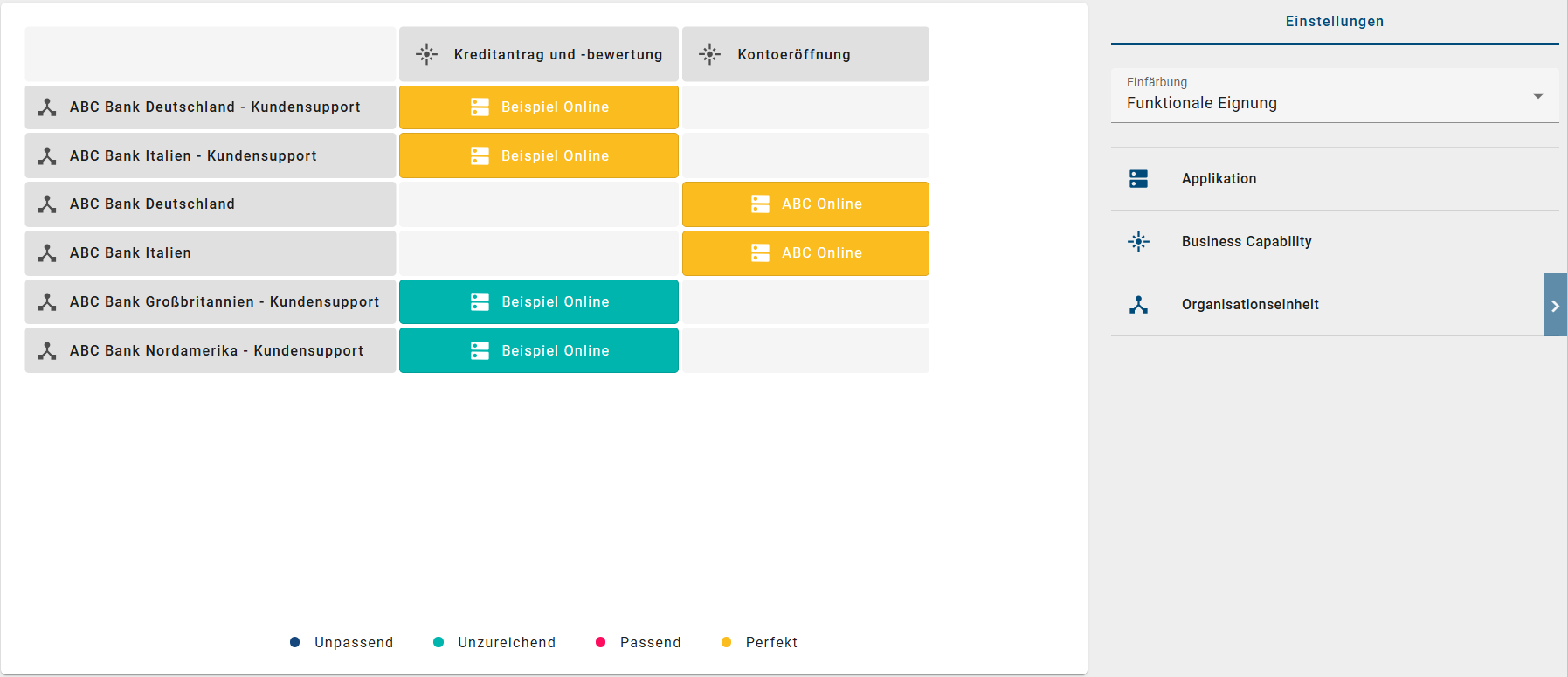Click the ABC Bank Nordamerika - Kundensupport row label
Screen dimensions: 1568x677
tap(217, 350)
